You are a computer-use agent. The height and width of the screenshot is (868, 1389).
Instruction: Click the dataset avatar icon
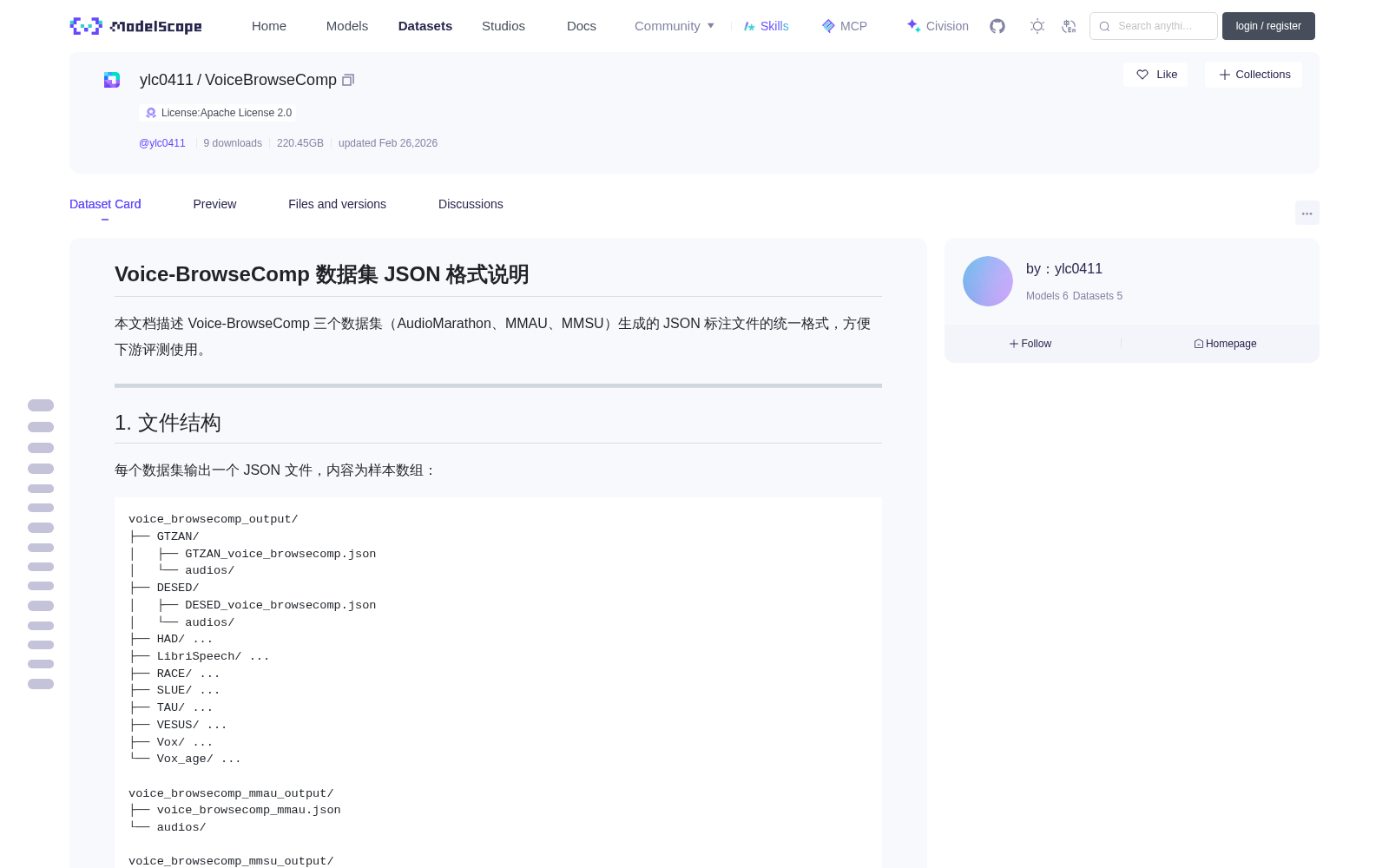click(x=112, y=80)
